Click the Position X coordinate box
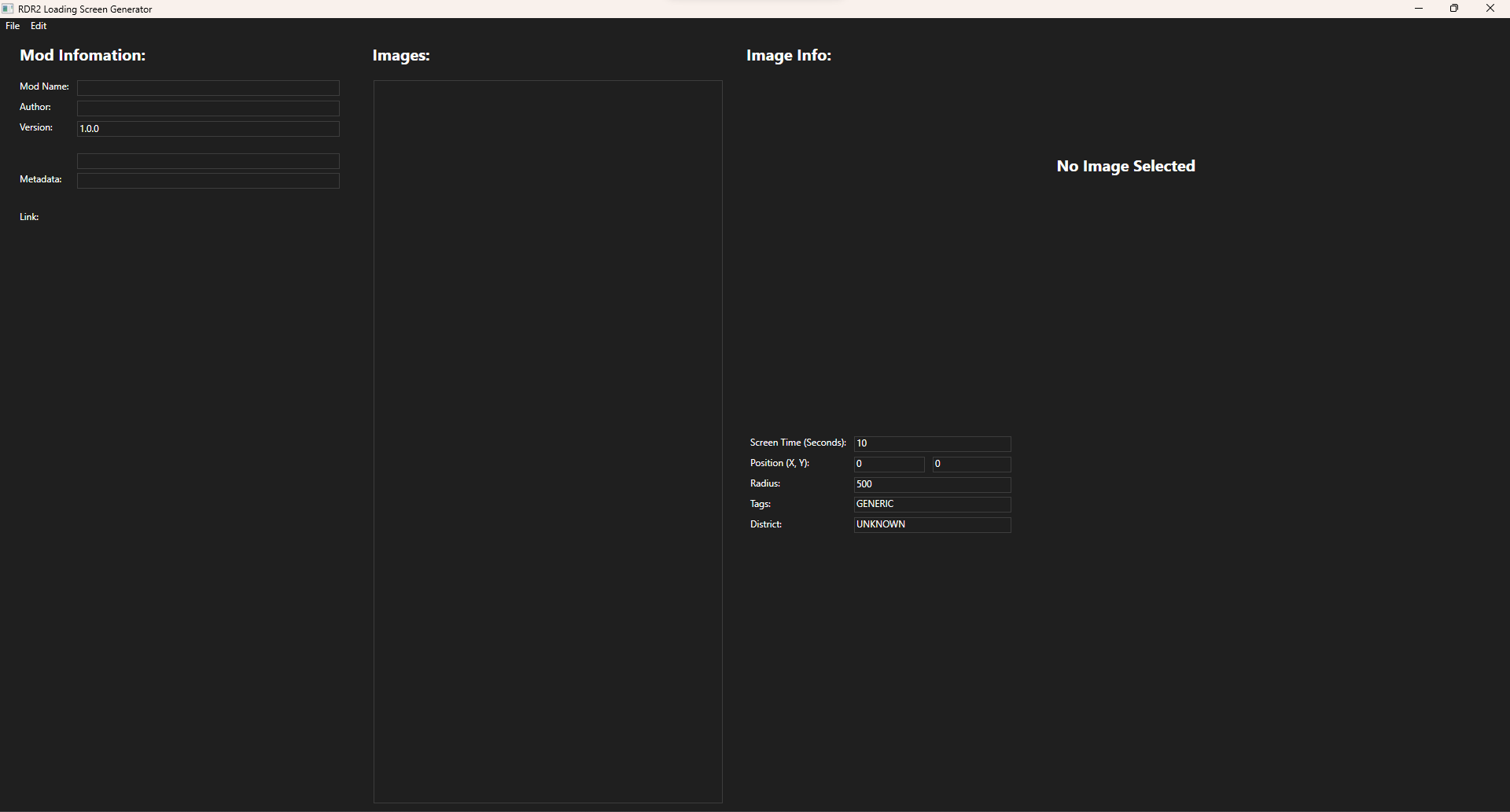1510x812 pixels. coord(889,465)
